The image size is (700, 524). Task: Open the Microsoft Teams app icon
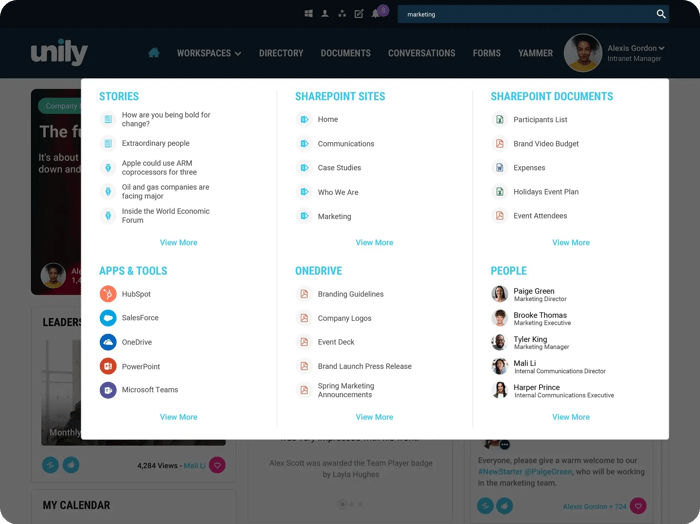pos(108,390)
